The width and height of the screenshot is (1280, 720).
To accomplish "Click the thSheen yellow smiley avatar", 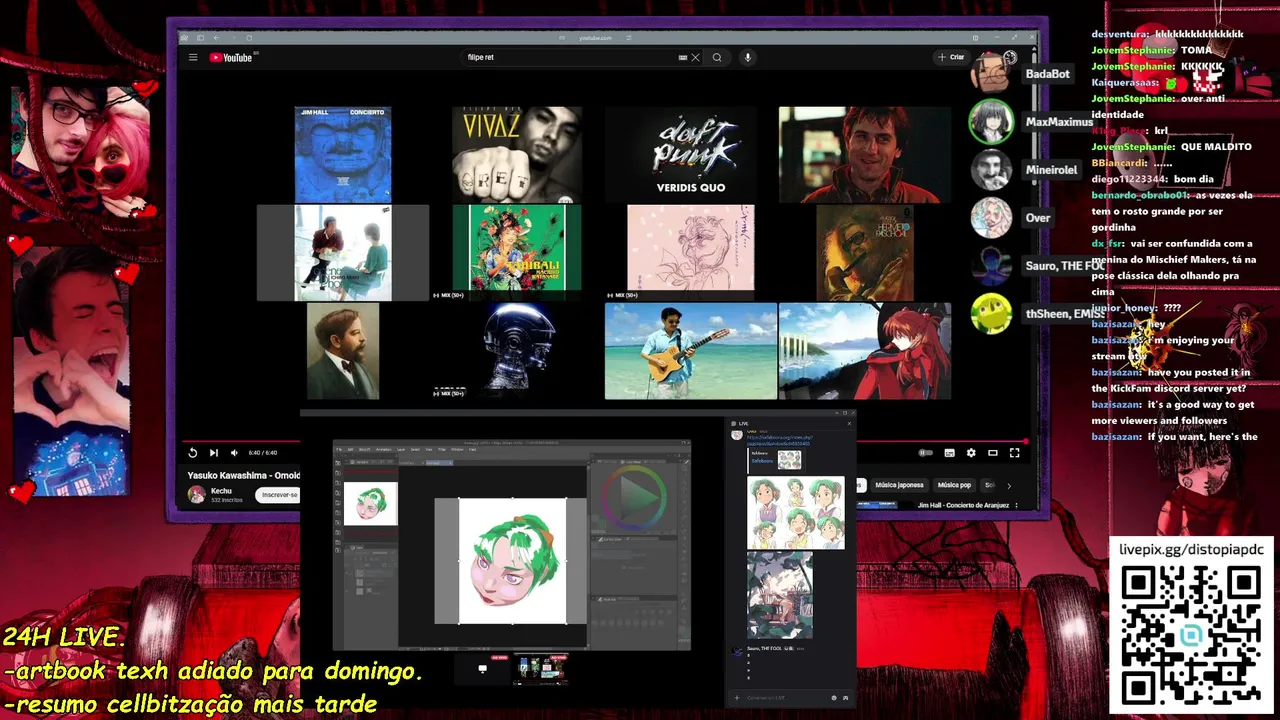I will point(991,314).
